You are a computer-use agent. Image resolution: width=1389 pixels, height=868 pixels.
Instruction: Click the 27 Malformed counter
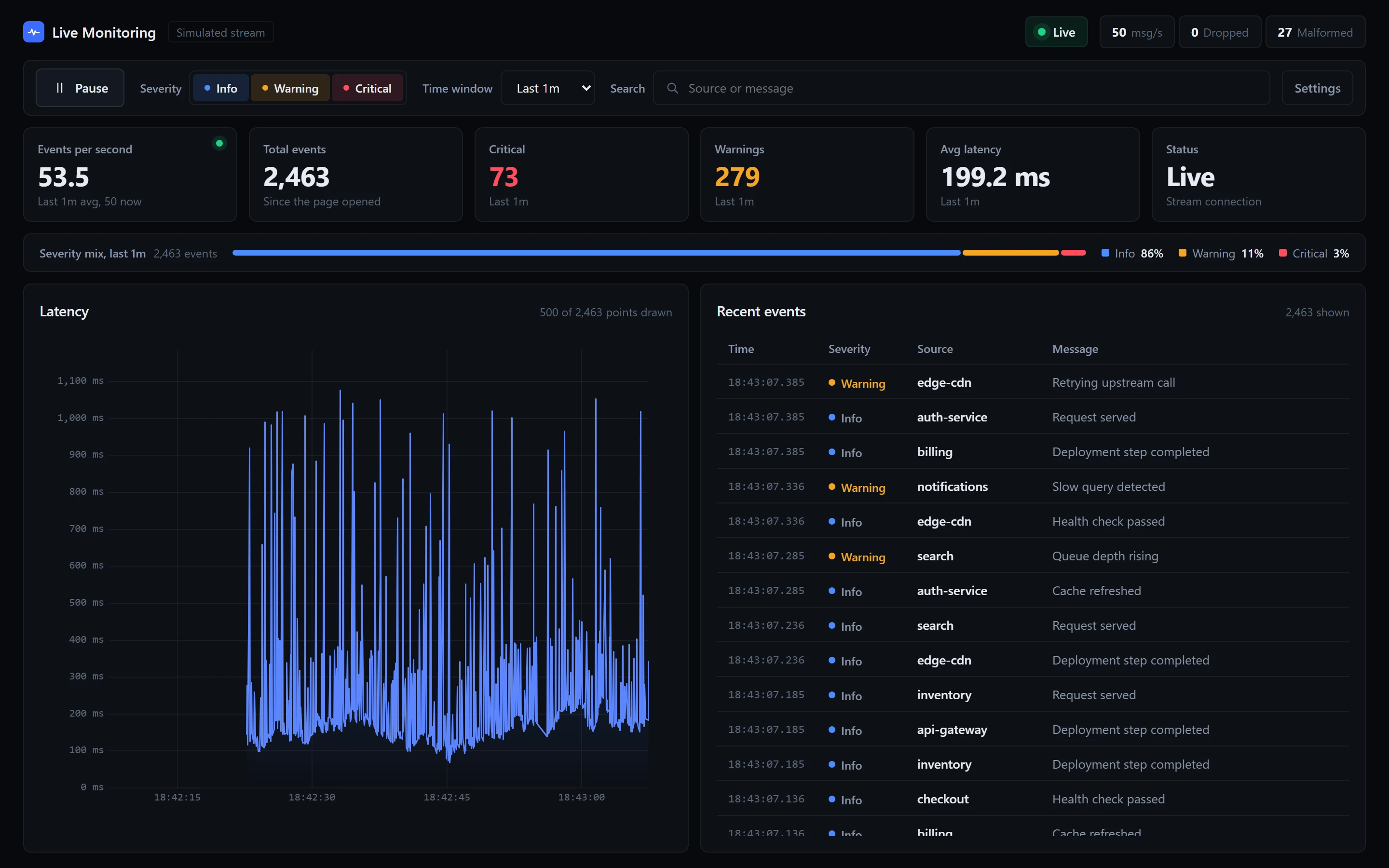click(1315, 32)
